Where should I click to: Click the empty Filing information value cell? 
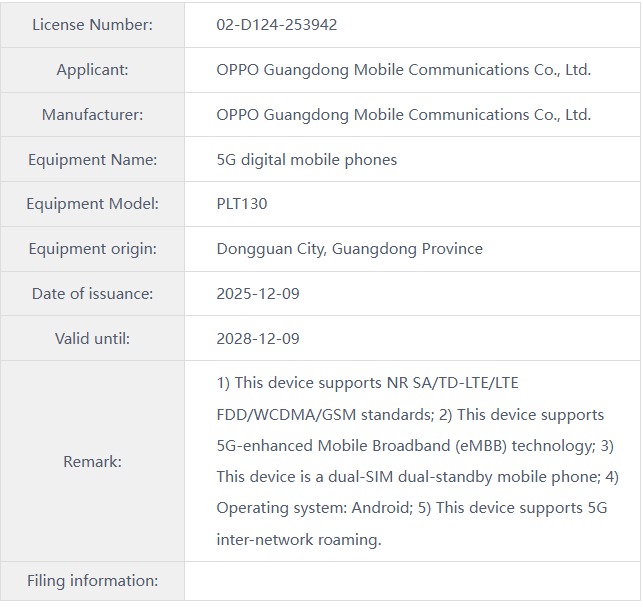click(x=412, y=581)
